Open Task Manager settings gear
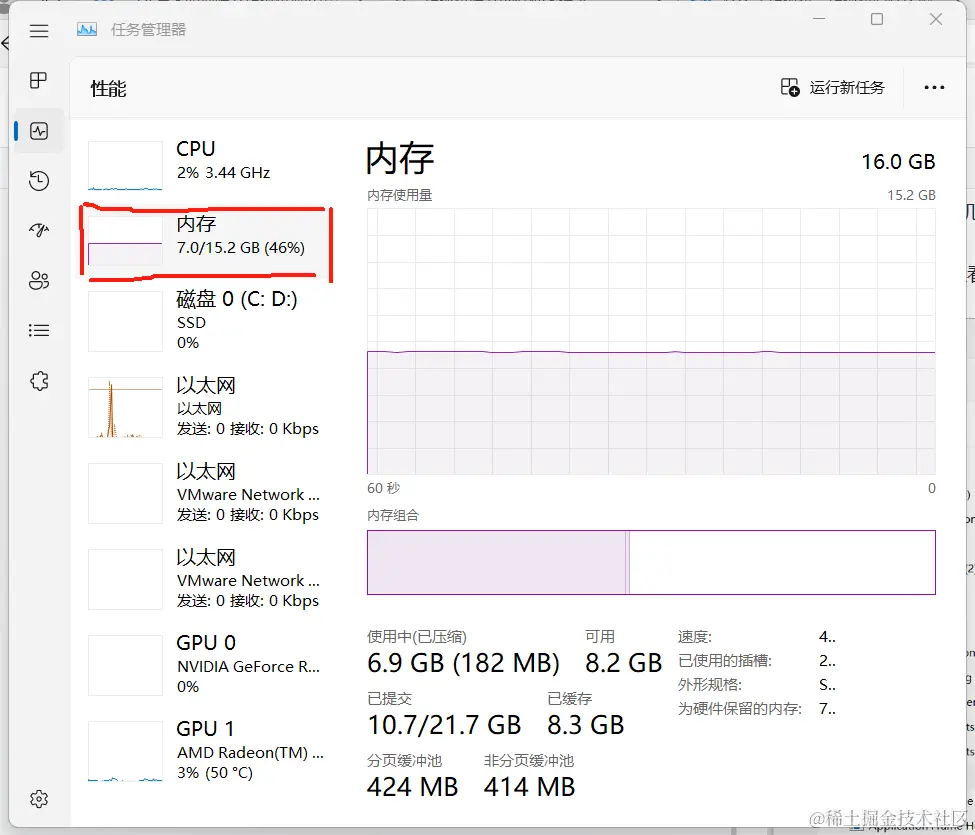This screenshot has height=835, width=975. pyautogui.click(x=39, y=799)
